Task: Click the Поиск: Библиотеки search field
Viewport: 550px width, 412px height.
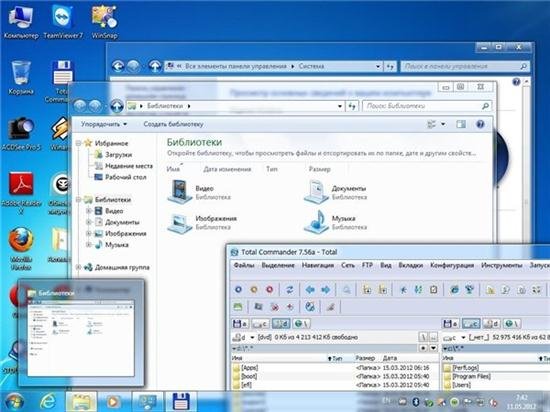Action: pyautogui.click(x=427, y=106)
